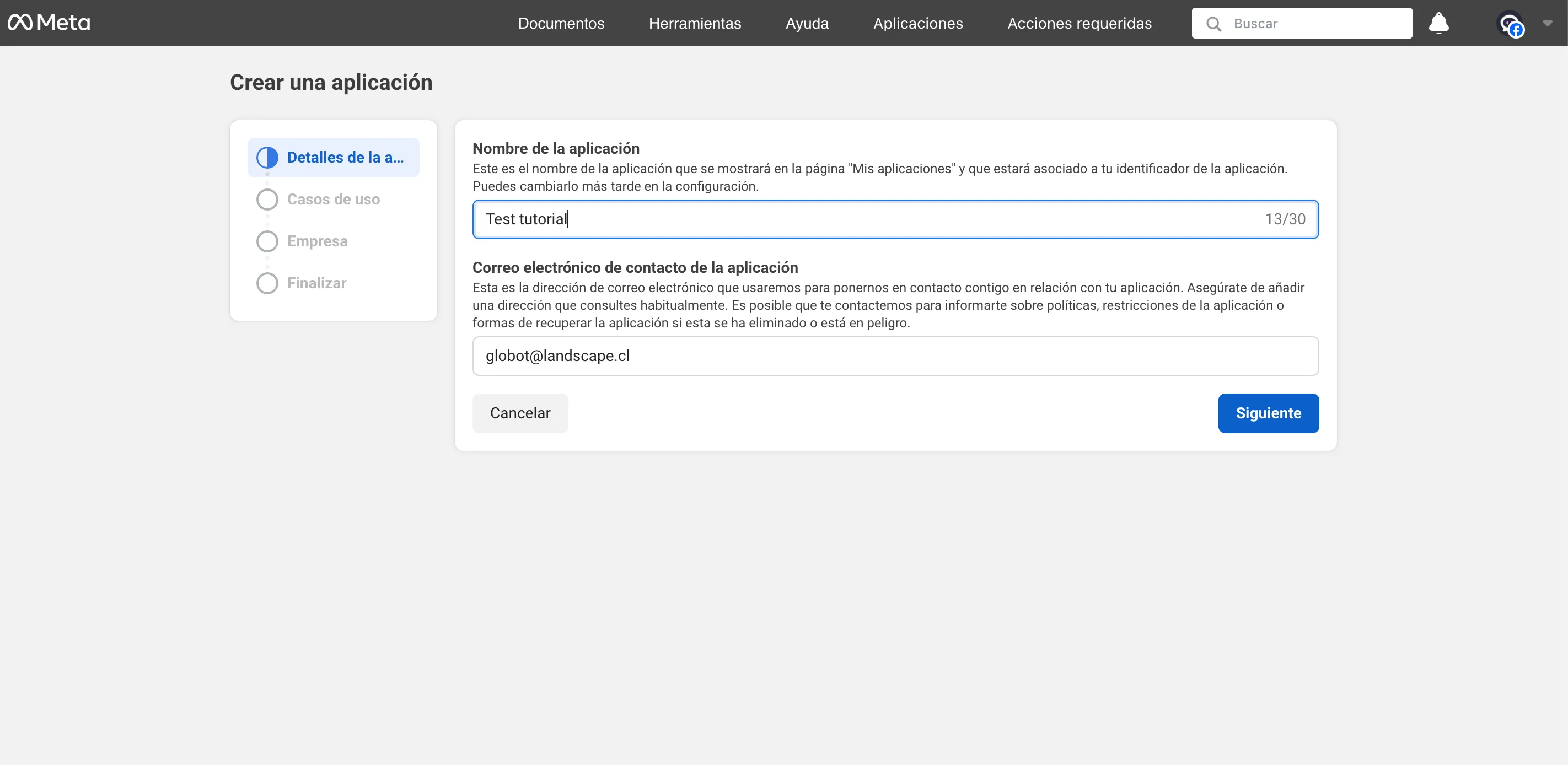Click the 13/30 character counter
Screen dimensions: 1568x765
click(1285, 219)
